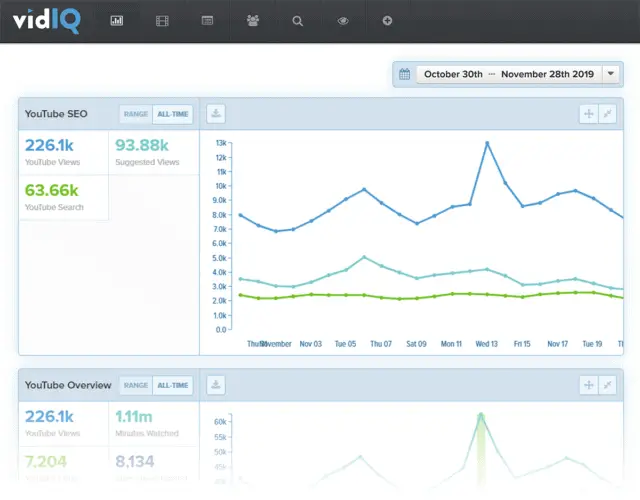Select ALL-TIME in YouTube SEO panel
The image size is (640, 500).
[x=173, y=114]
